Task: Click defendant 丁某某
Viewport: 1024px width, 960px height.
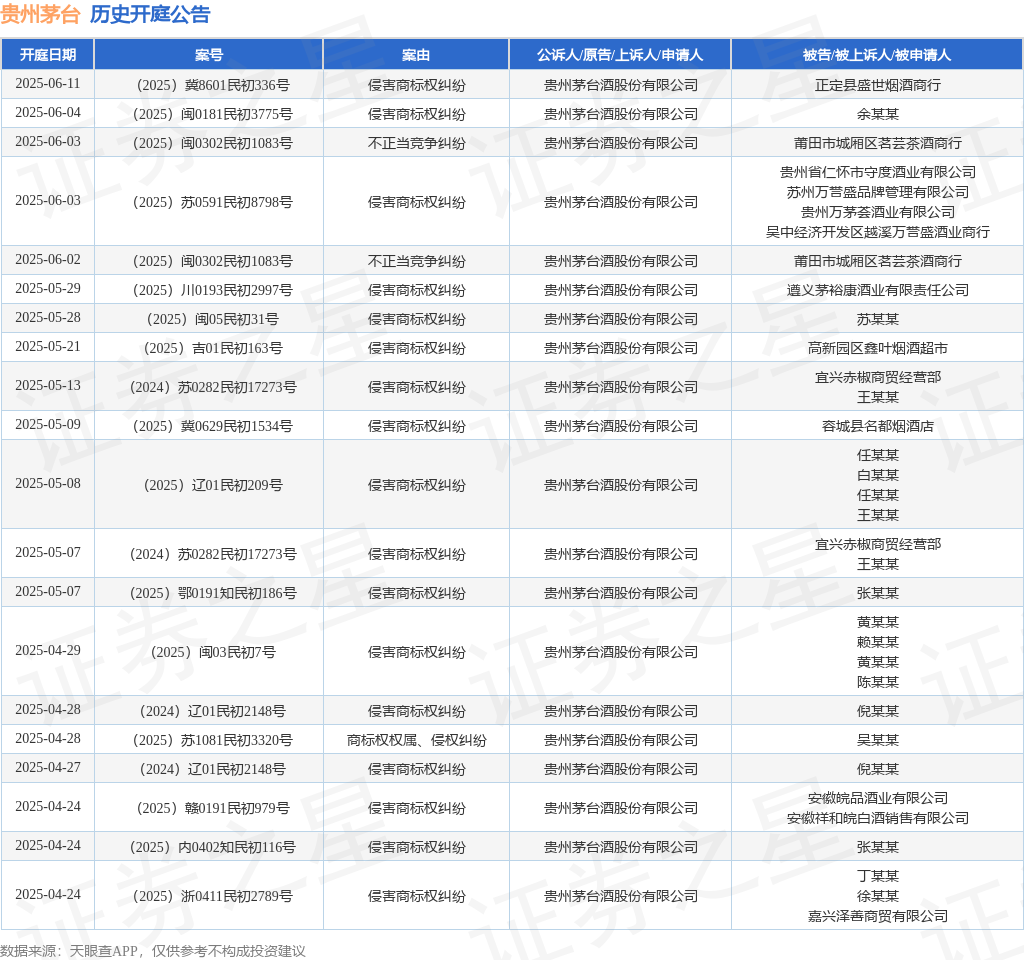Action: click(878, 876)
